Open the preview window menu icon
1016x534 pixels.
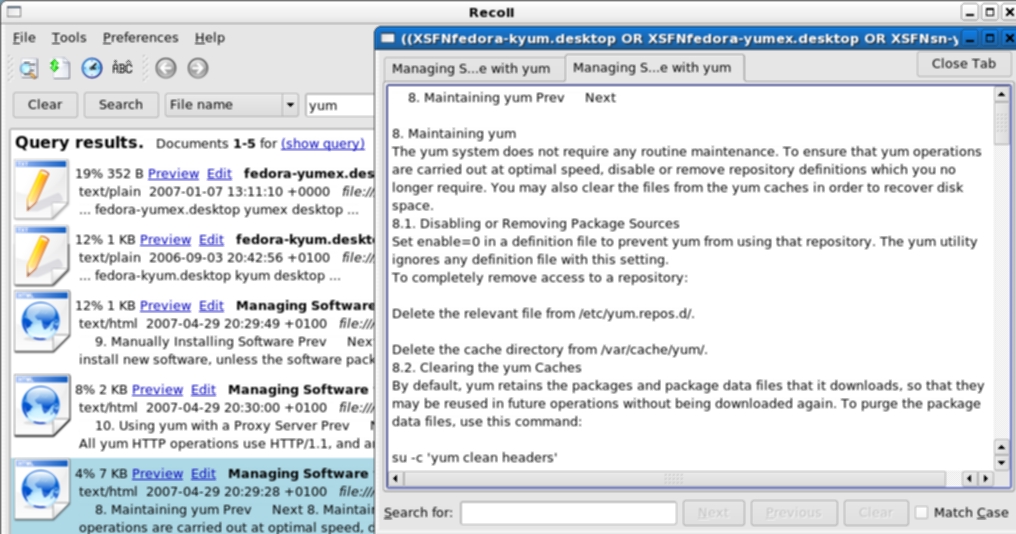387,38
